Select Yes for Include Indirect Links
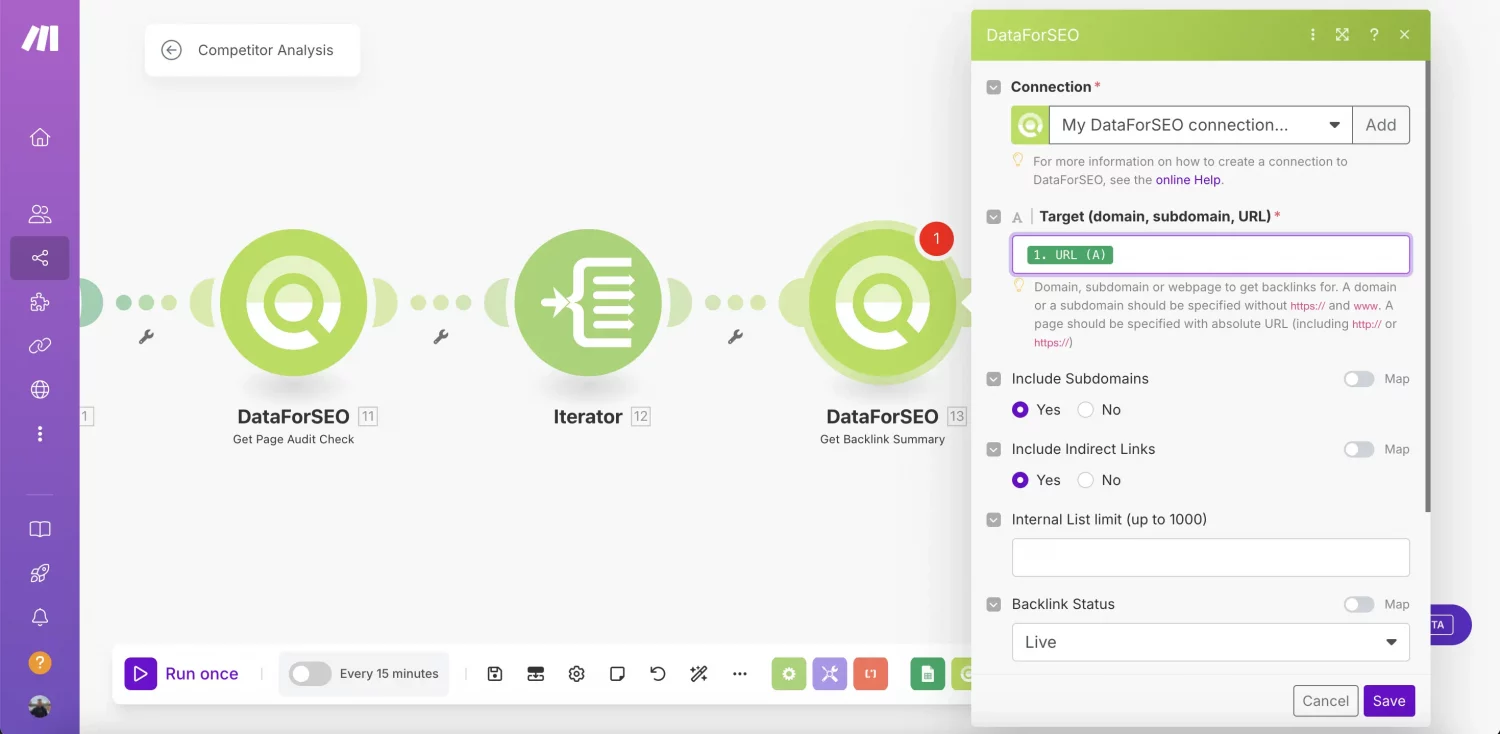Screen dimensions: 1500x734 pyautogui.click(x=1020, y=480)
